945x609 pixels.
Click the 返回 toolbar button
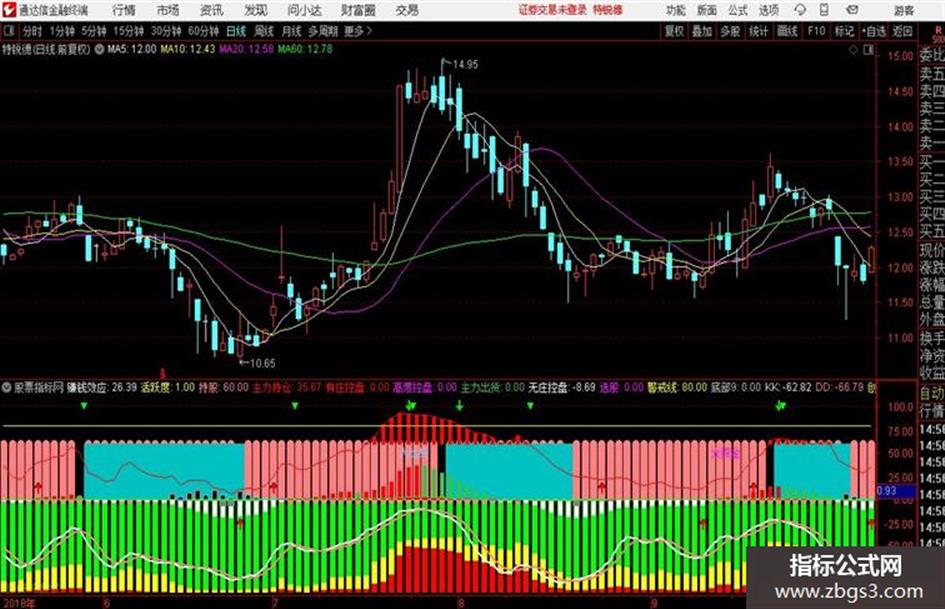pos(902,31)
